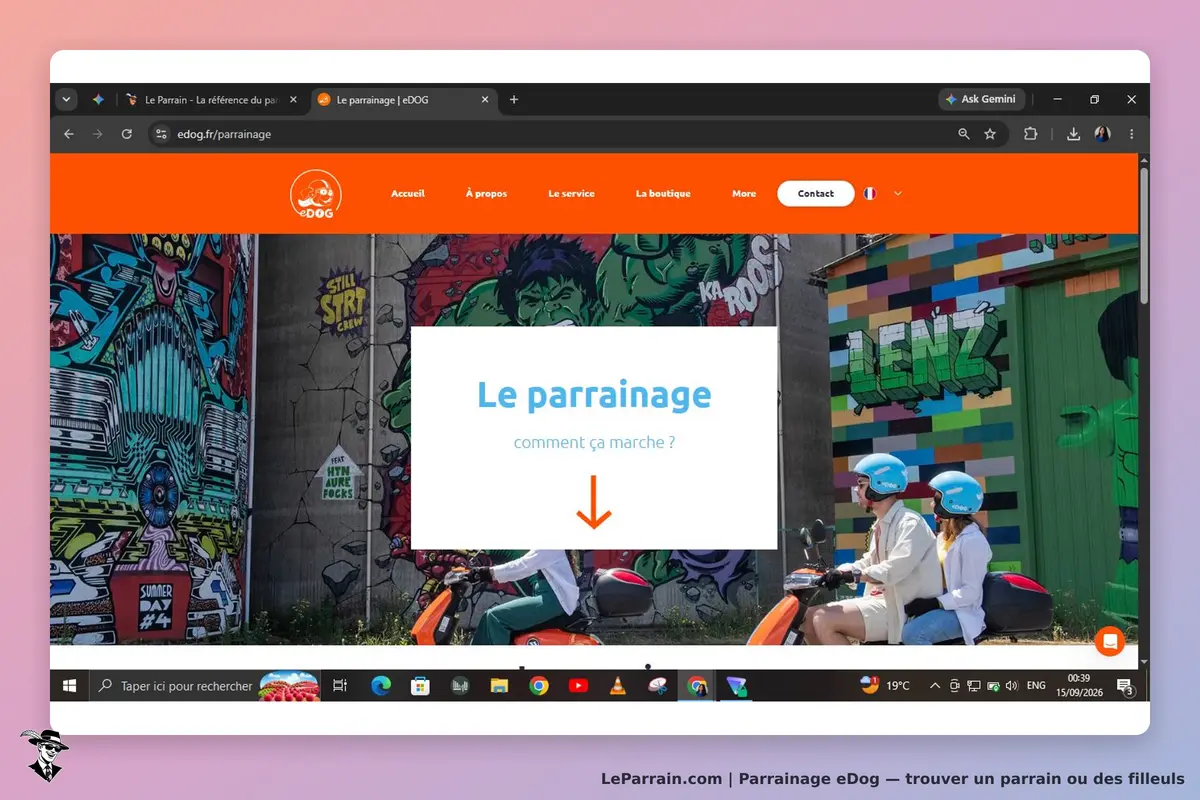Open Microsoft Store from taskbar
The image size is (1200, 800).
click(421, 686)
